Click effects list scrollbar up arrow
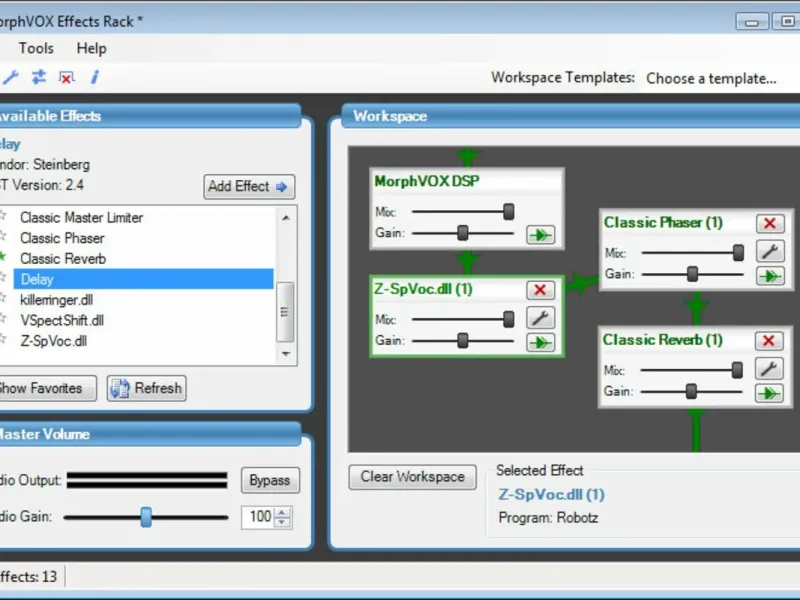Screen dimensions: 800x600 (x=286, y=218)
